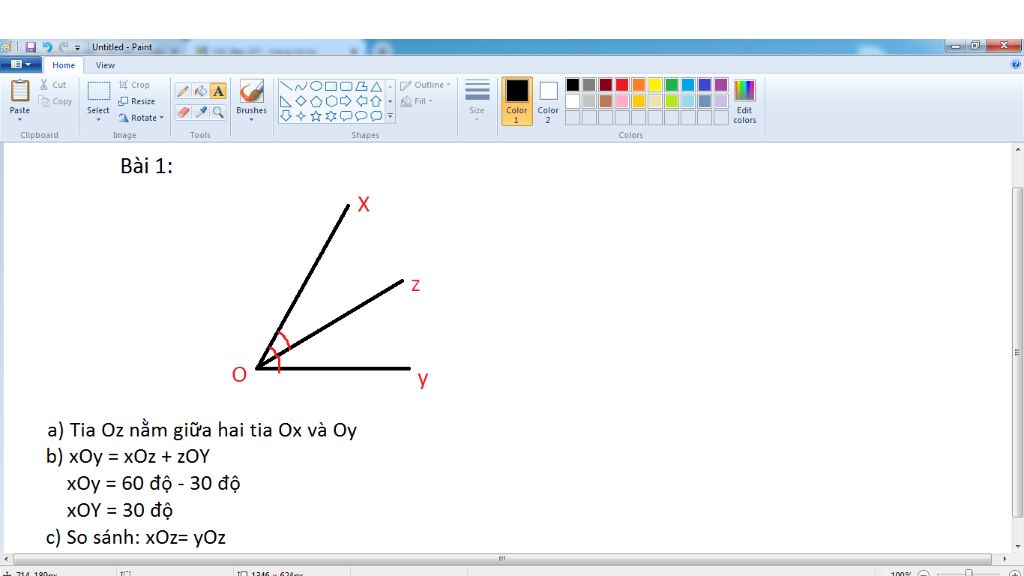This screenshot has height=576, width=1024.
Task: Choose the Diamond shape
Action: pos(300,101)
